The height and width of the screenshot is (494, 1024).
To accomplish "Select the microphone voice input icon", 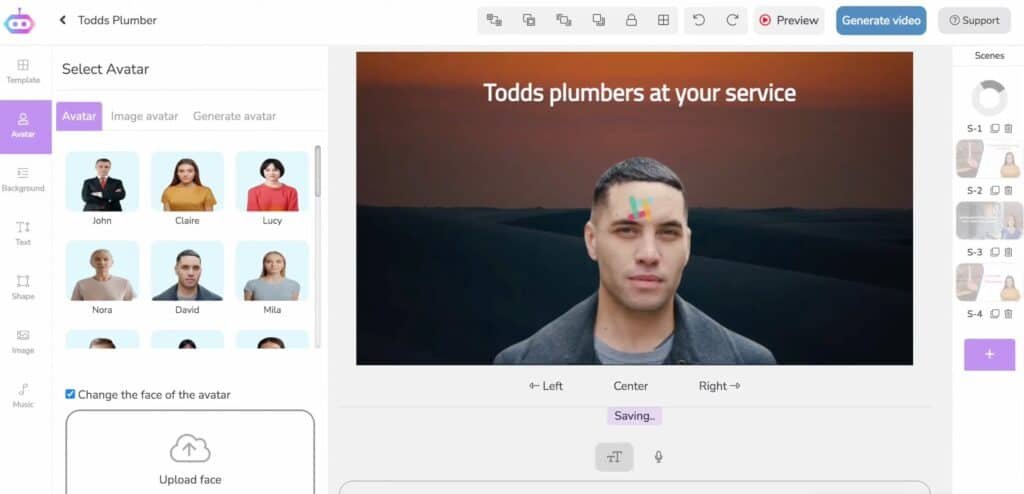I will [658, 457].
